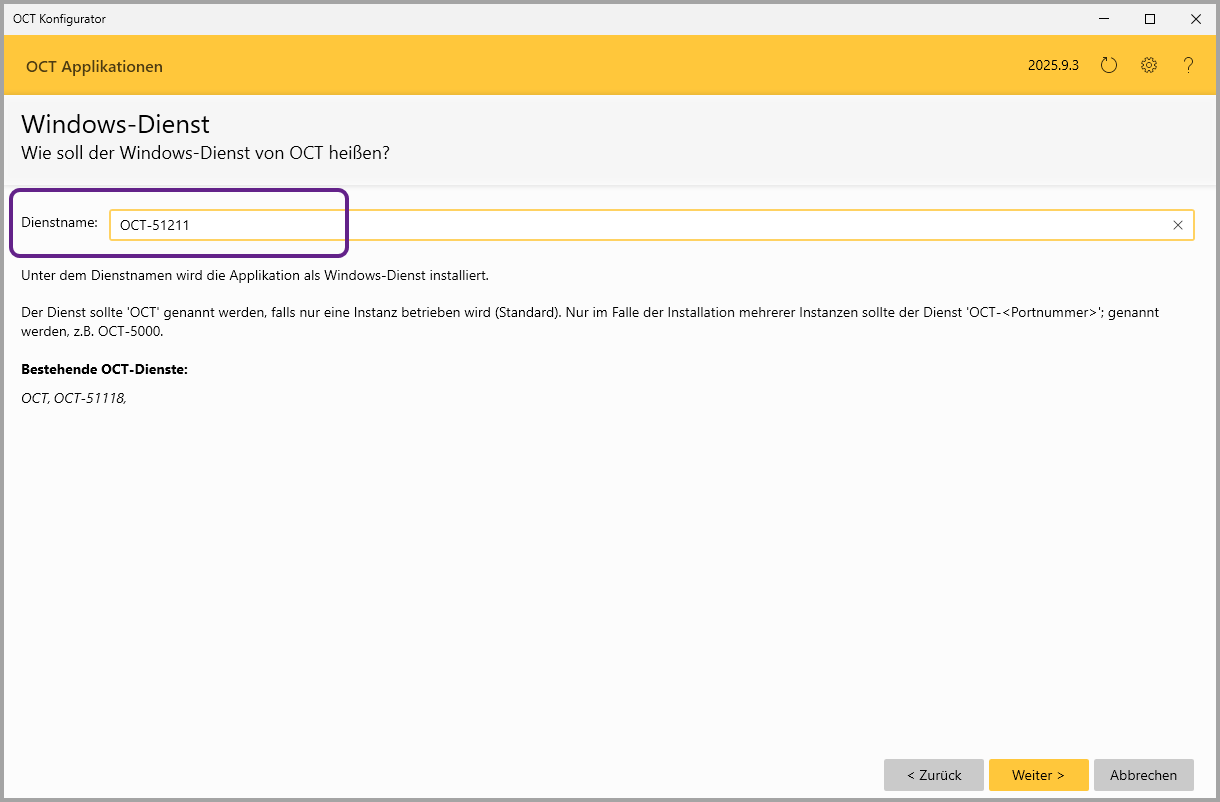Proceed by clicking Weiter

[1038, 775]
